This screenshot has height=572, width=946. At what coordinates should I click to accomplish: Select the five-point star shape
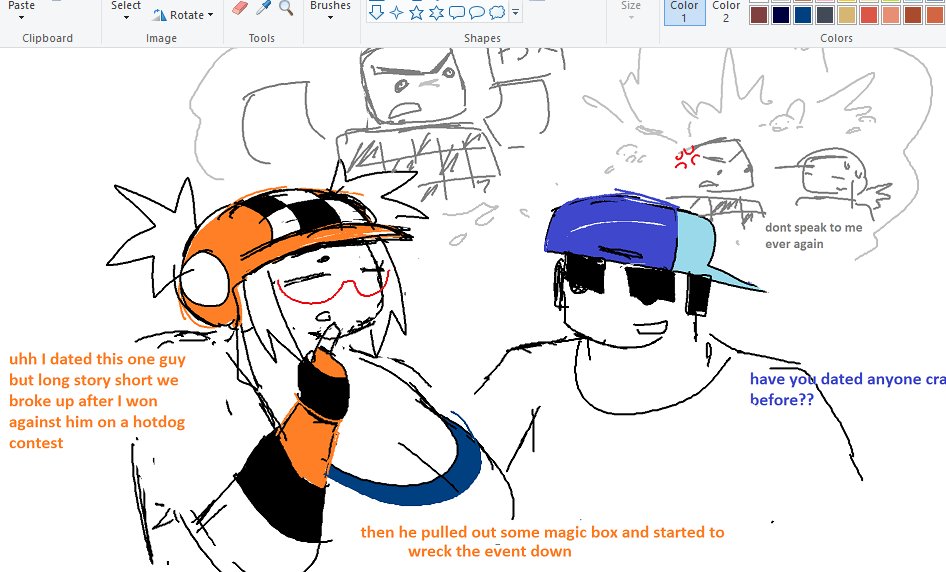[x=416, y=12]
